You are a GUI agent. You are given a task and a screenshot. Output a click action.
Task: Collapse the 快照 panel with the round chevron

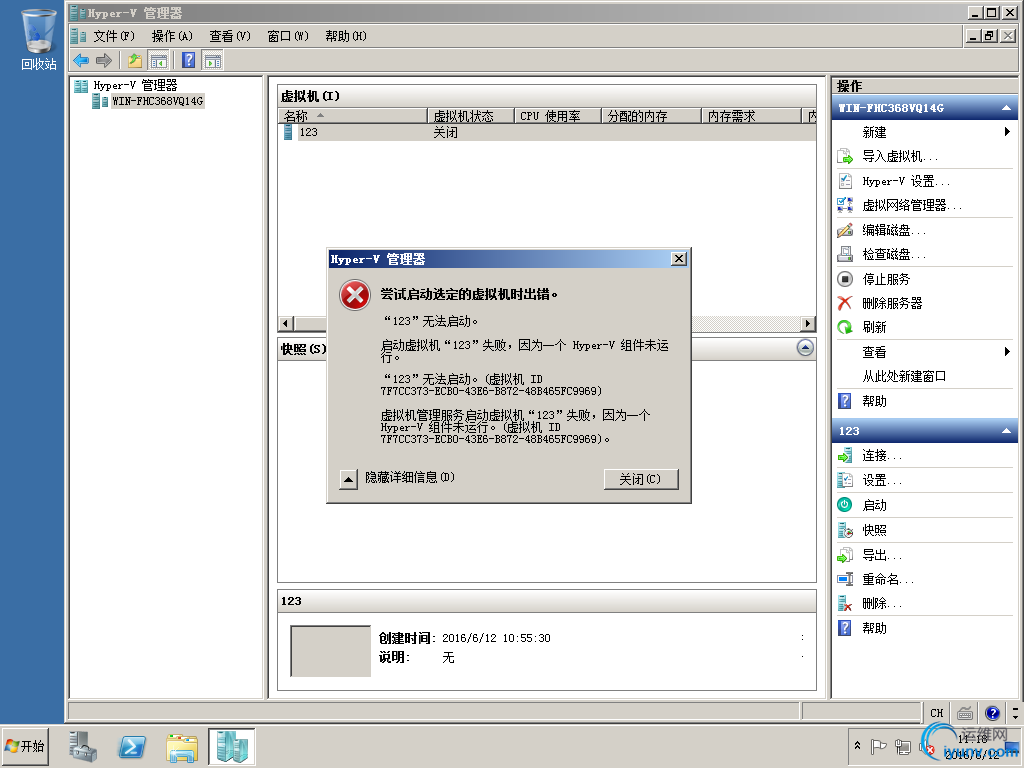click(x=805, y=348)
